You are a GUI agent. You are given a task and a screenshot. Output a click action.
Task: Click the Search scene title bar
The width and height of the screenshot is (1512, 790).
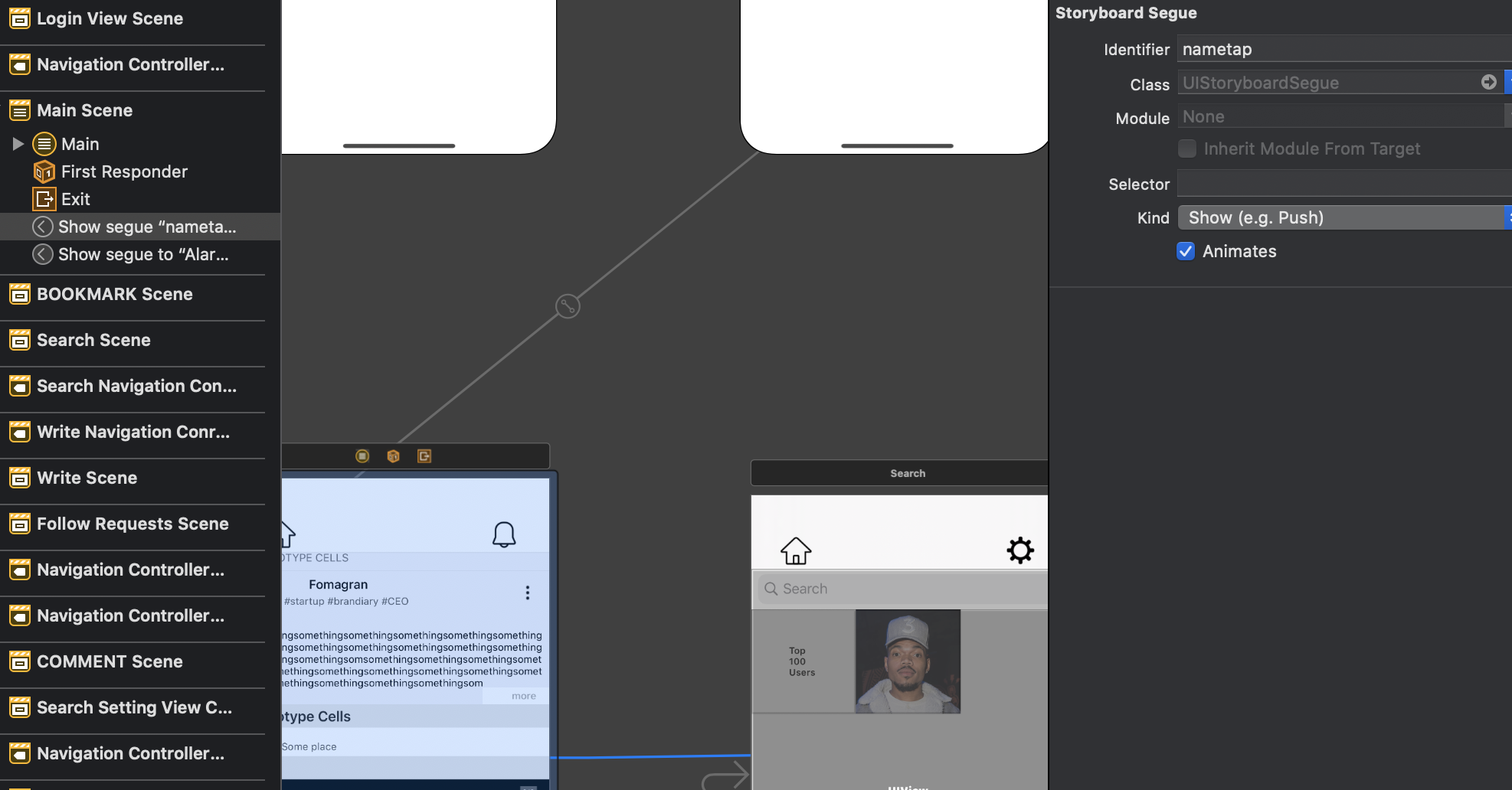click(899, 473)
